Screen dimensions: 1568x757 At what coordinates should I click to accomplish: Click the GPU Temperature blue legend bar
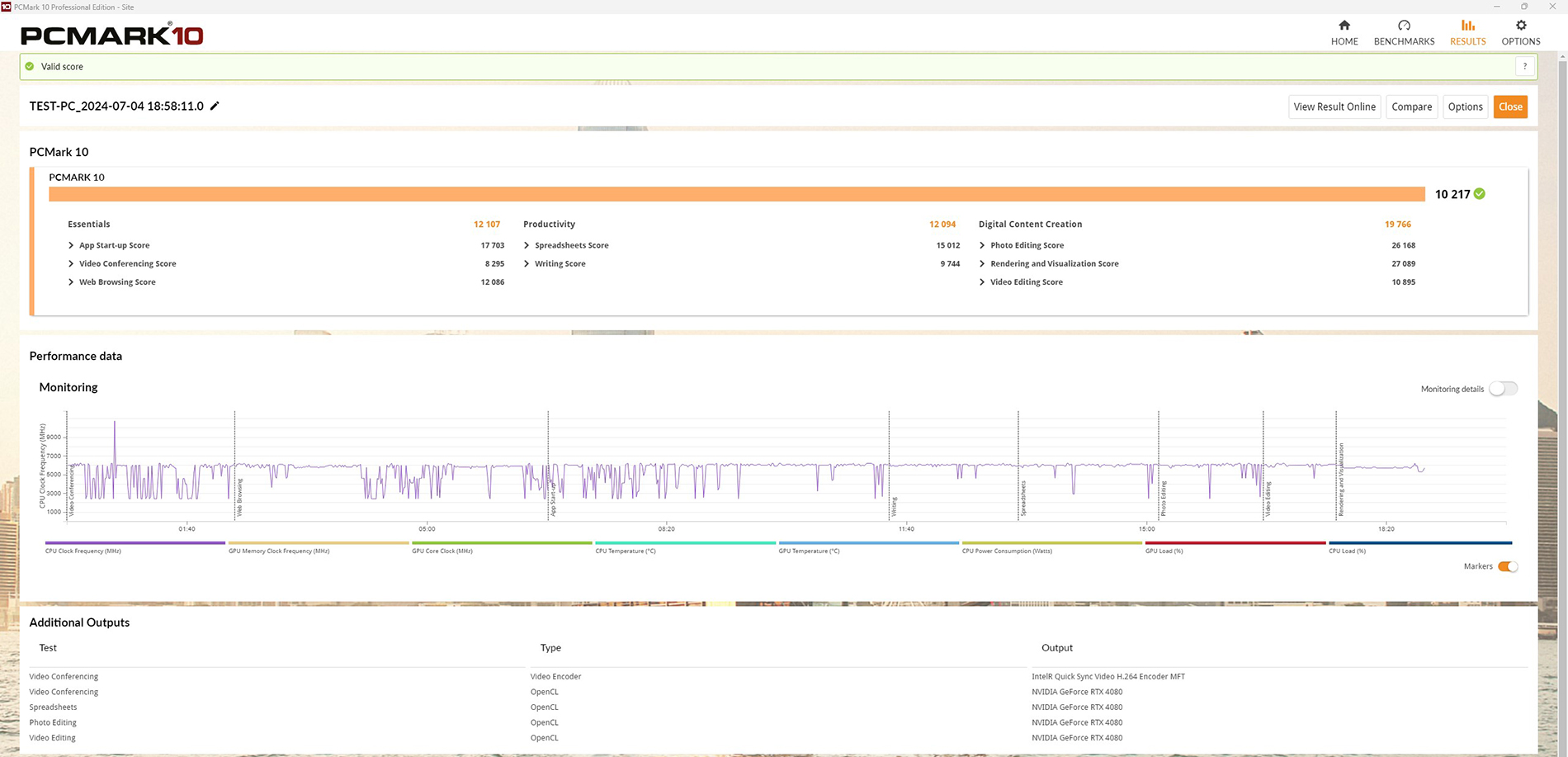[x=869, y=543]
